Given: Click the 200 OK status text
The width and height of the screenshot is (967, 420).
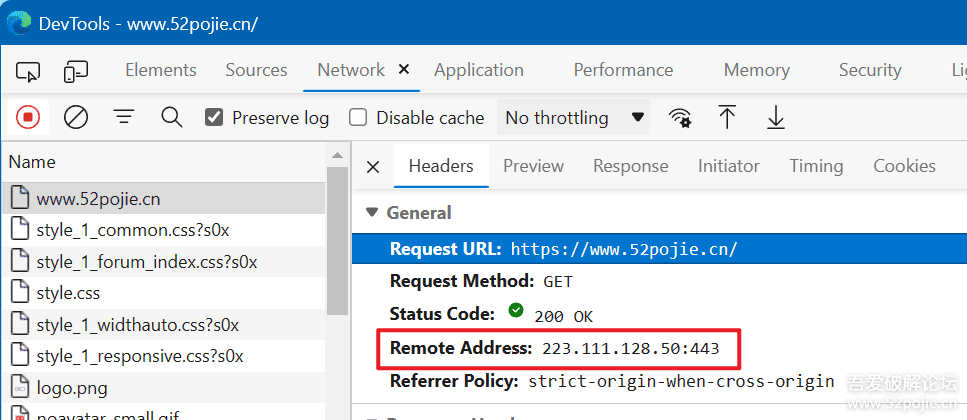Looking at the screenshot, I should coord(563,316).
